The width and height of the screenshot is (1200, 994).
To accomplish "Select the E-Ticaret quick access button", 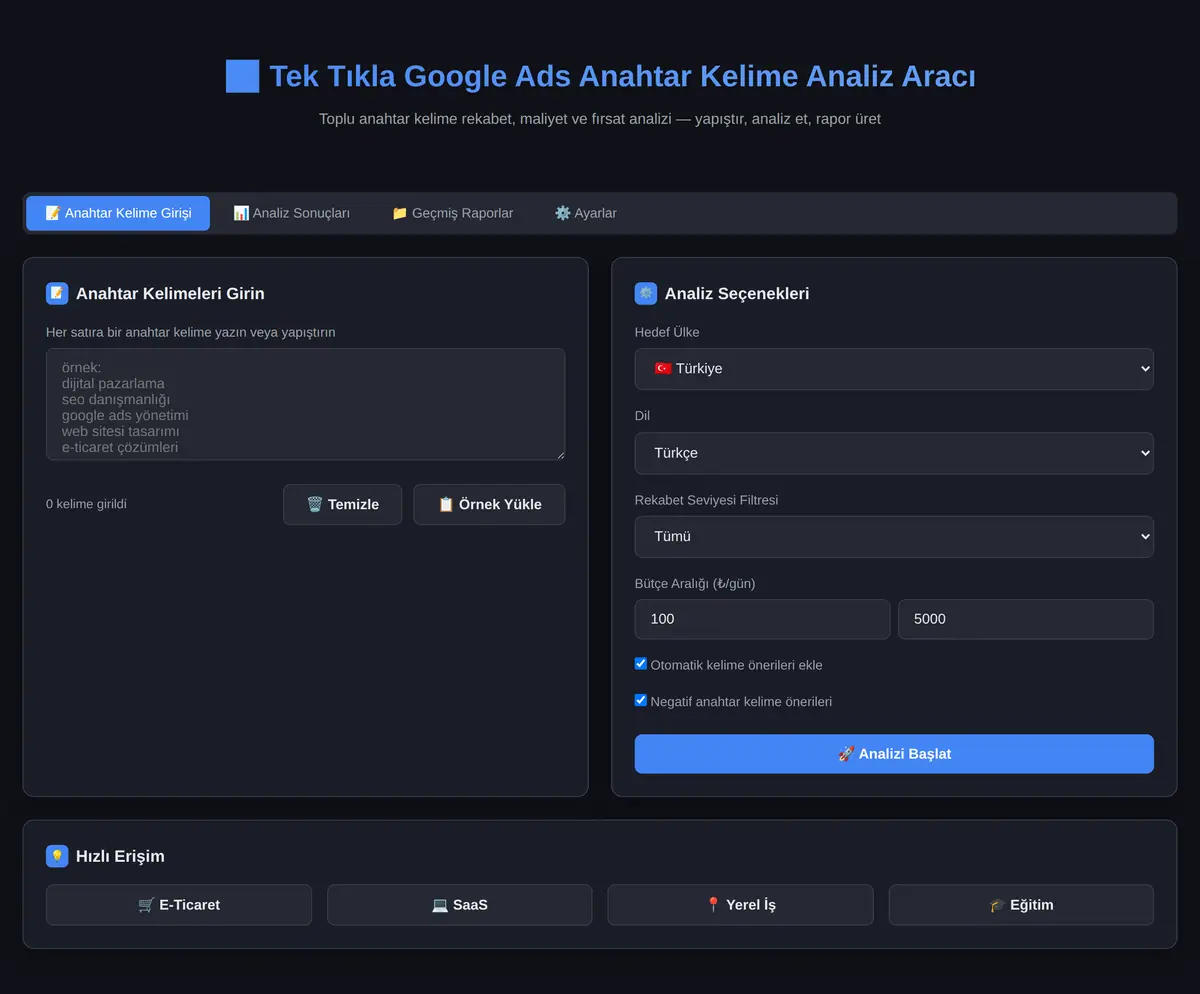I will (179, 905).
